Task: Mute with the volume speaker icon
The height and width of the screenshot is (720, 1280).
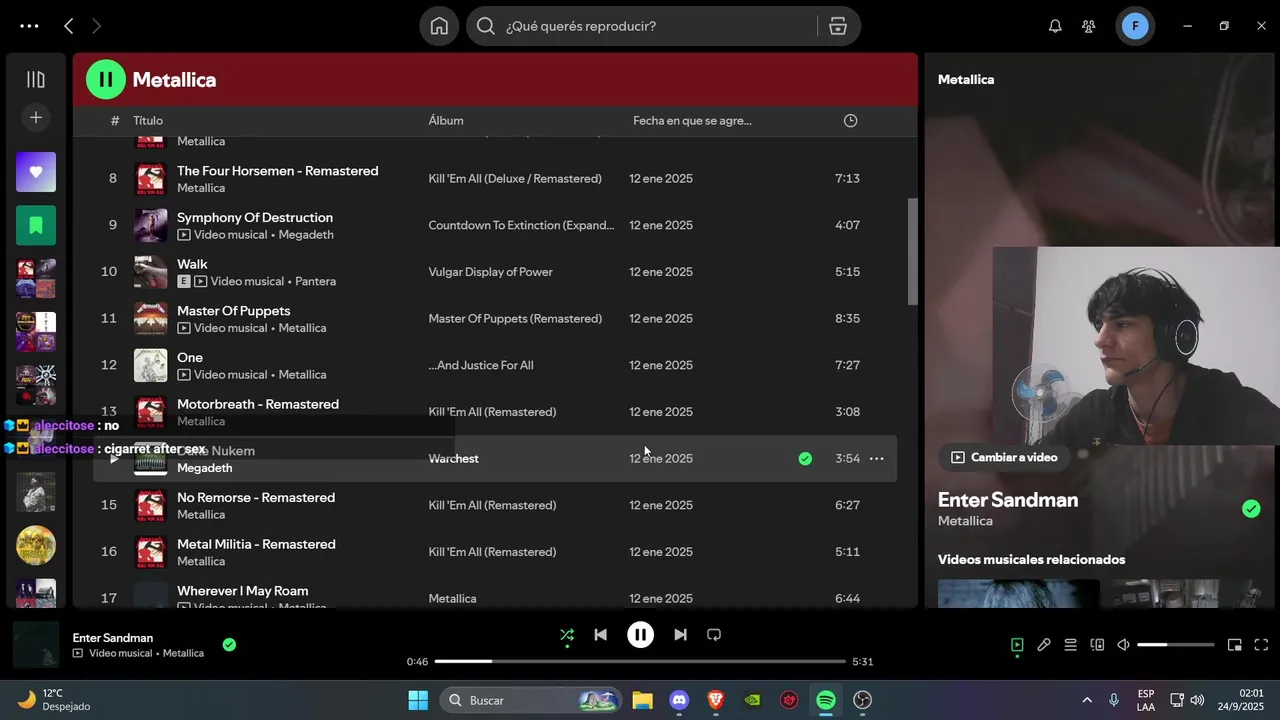Action: [x=1123, y=645]
